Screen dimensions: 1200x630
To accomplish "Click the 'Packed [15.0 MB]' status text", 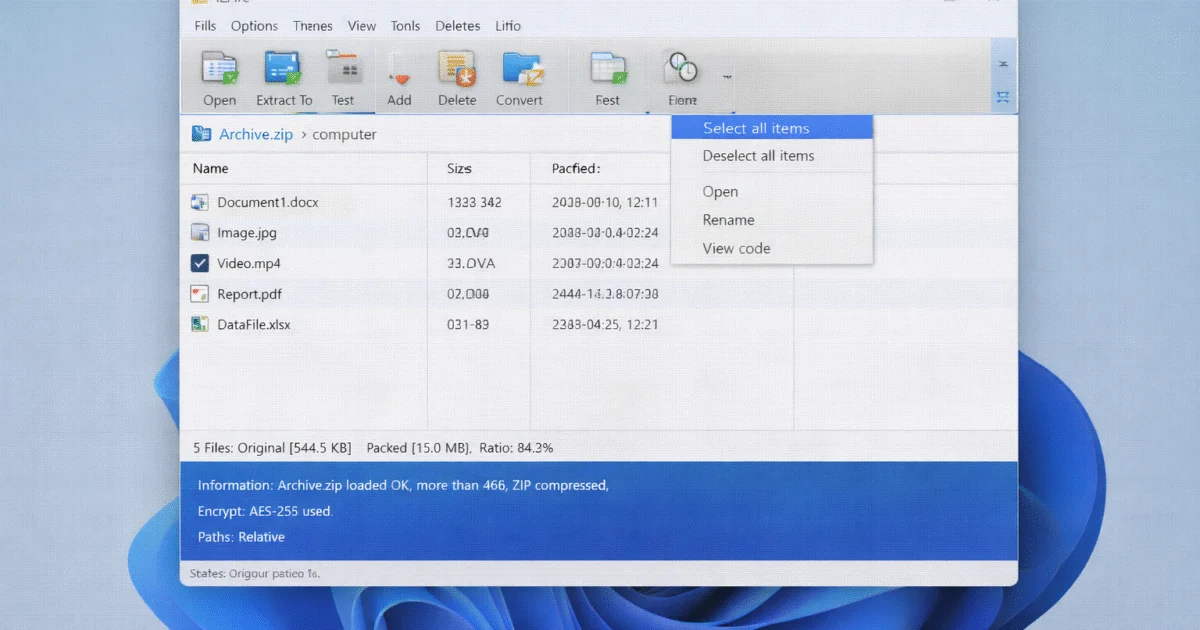I will tap(419, 448).
